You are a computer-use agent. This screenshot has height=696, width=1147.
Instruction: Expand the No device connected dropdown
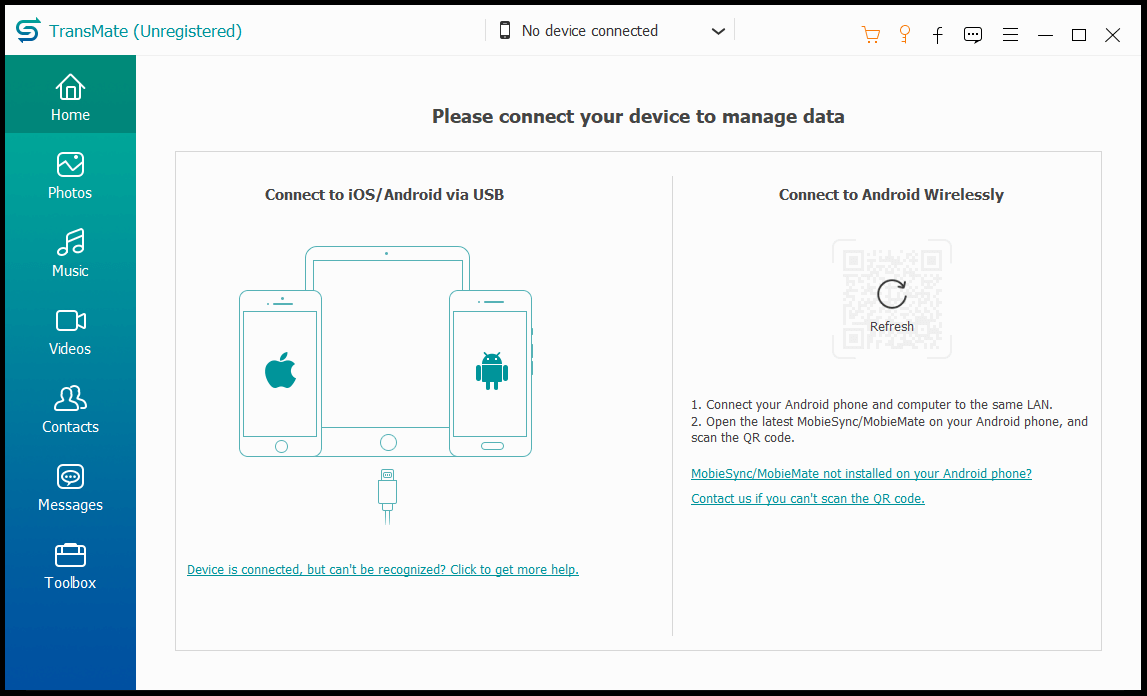click(610, 31)
